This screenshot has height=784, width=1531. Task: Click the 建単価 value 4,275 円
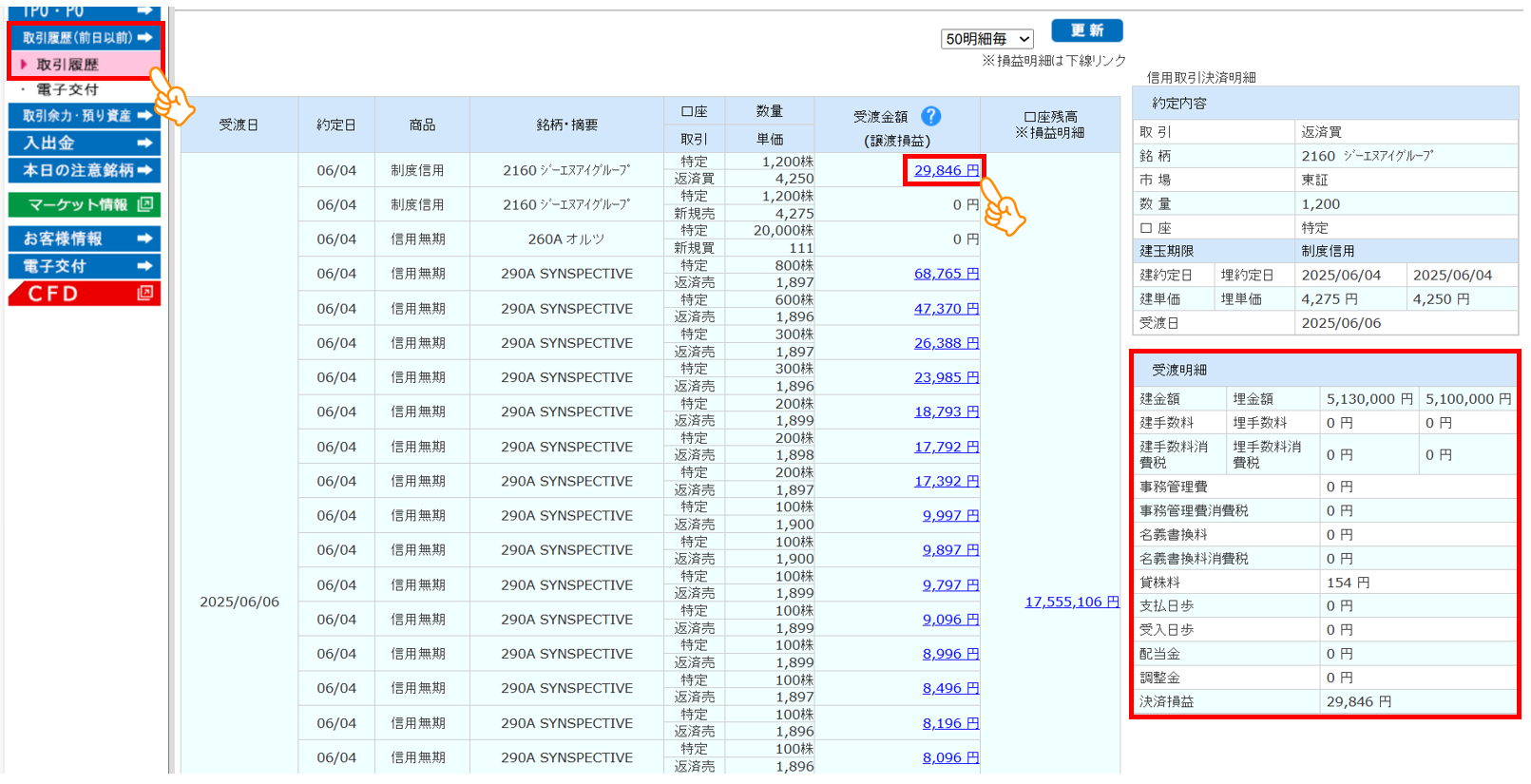1330,299
